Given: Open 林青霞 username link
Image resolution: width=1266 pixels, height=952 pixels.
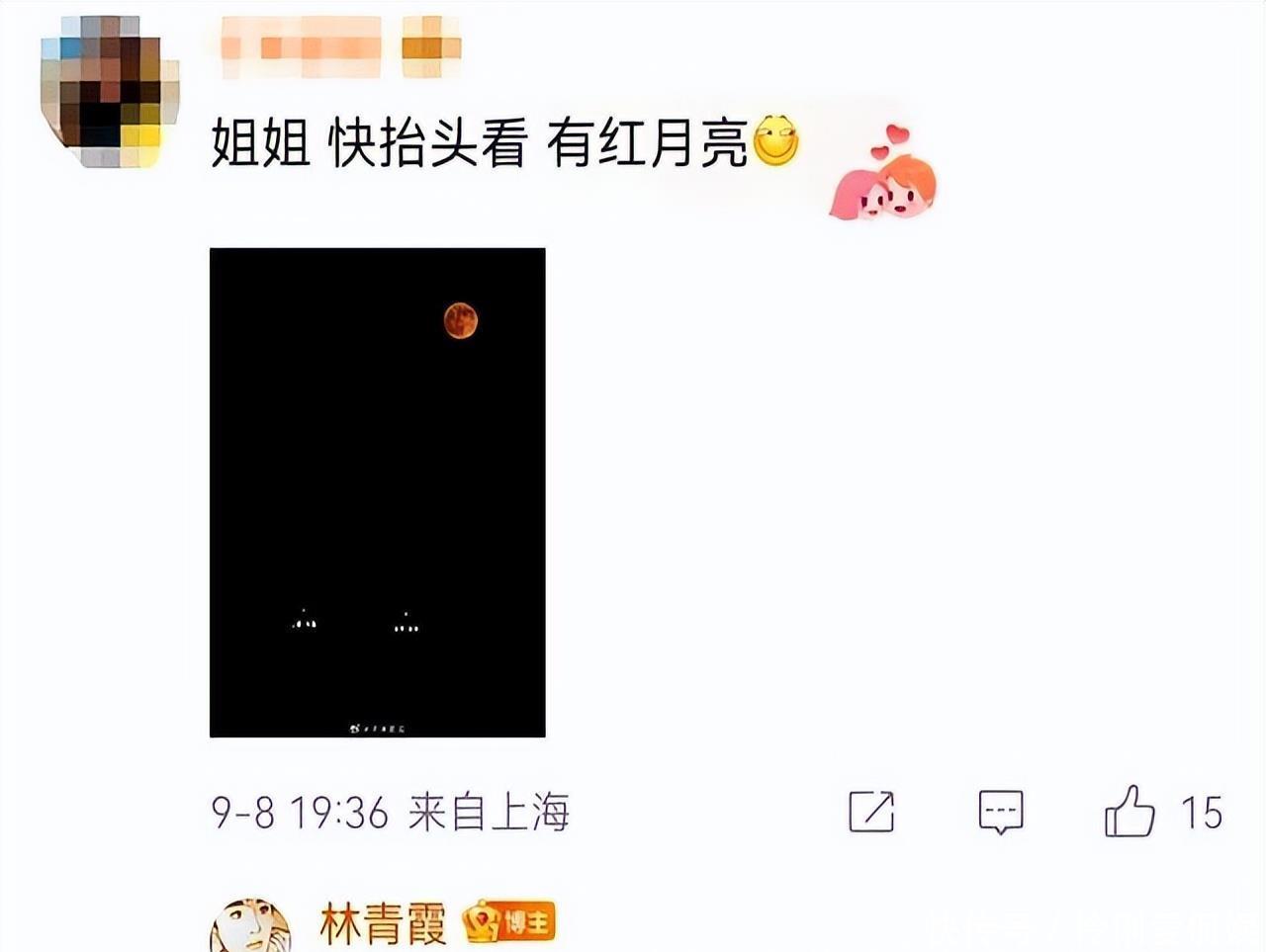Looking at the screenshot, I should pos(383,924).
